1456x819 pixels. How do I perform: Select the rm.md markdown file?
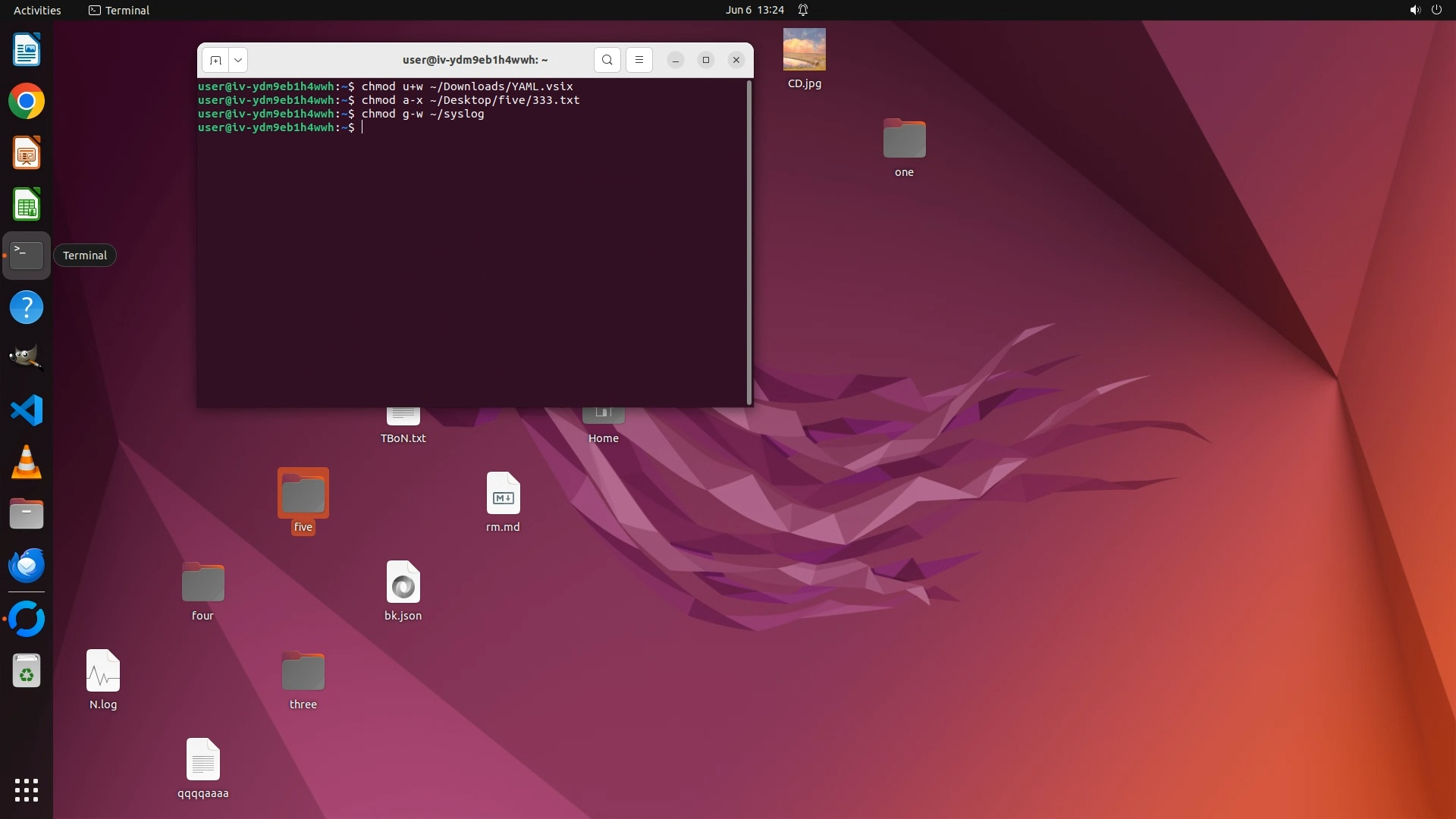503,494
